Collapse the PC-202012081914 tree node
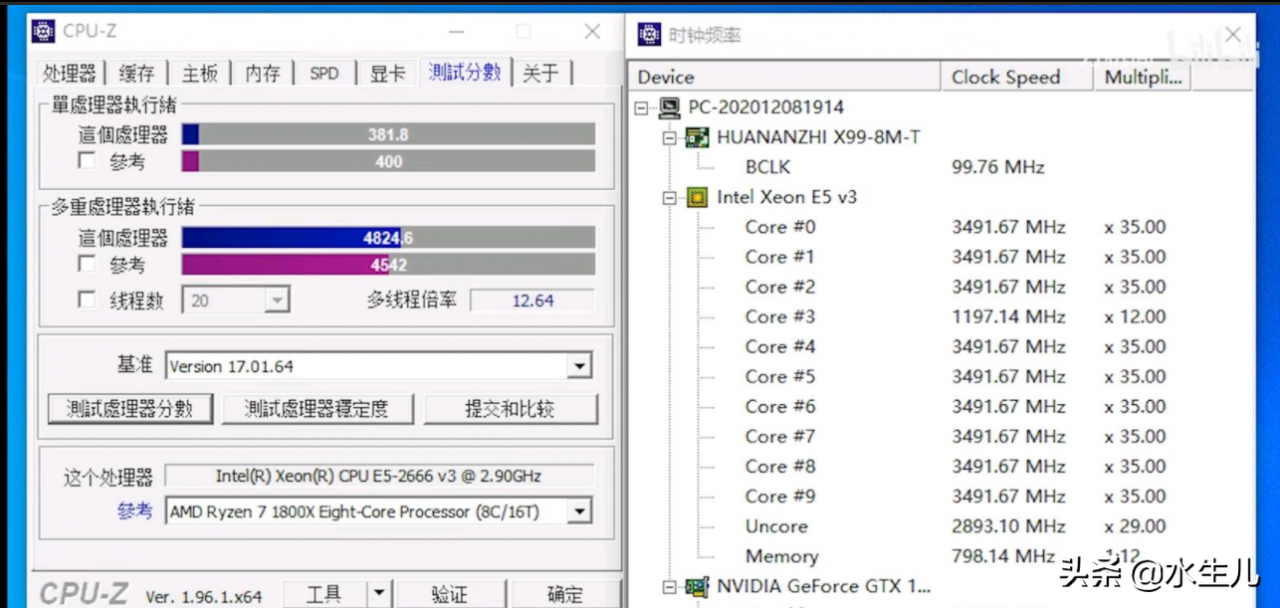Viewport: 1280px width, 608px height. tap(642, 107)
